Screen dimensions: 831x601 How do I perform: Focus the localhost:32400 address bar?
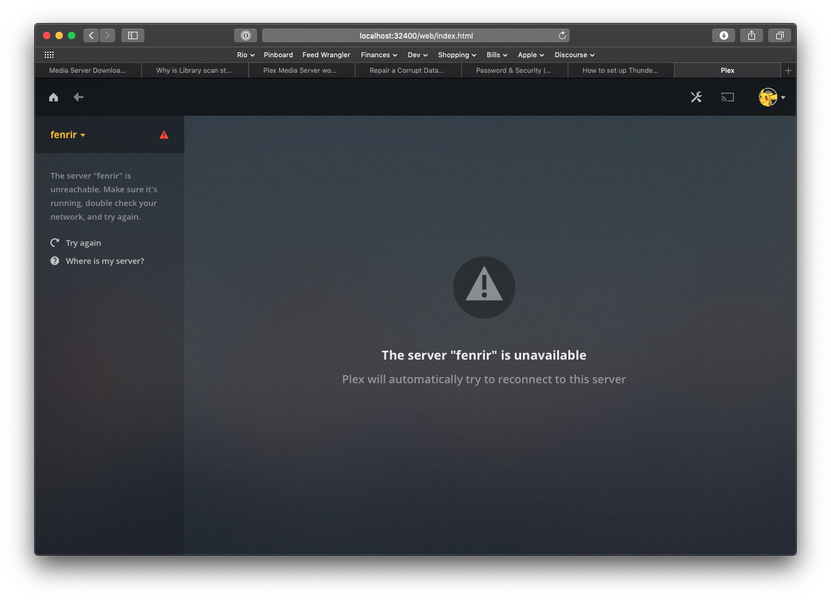click(x=416, y=36)
